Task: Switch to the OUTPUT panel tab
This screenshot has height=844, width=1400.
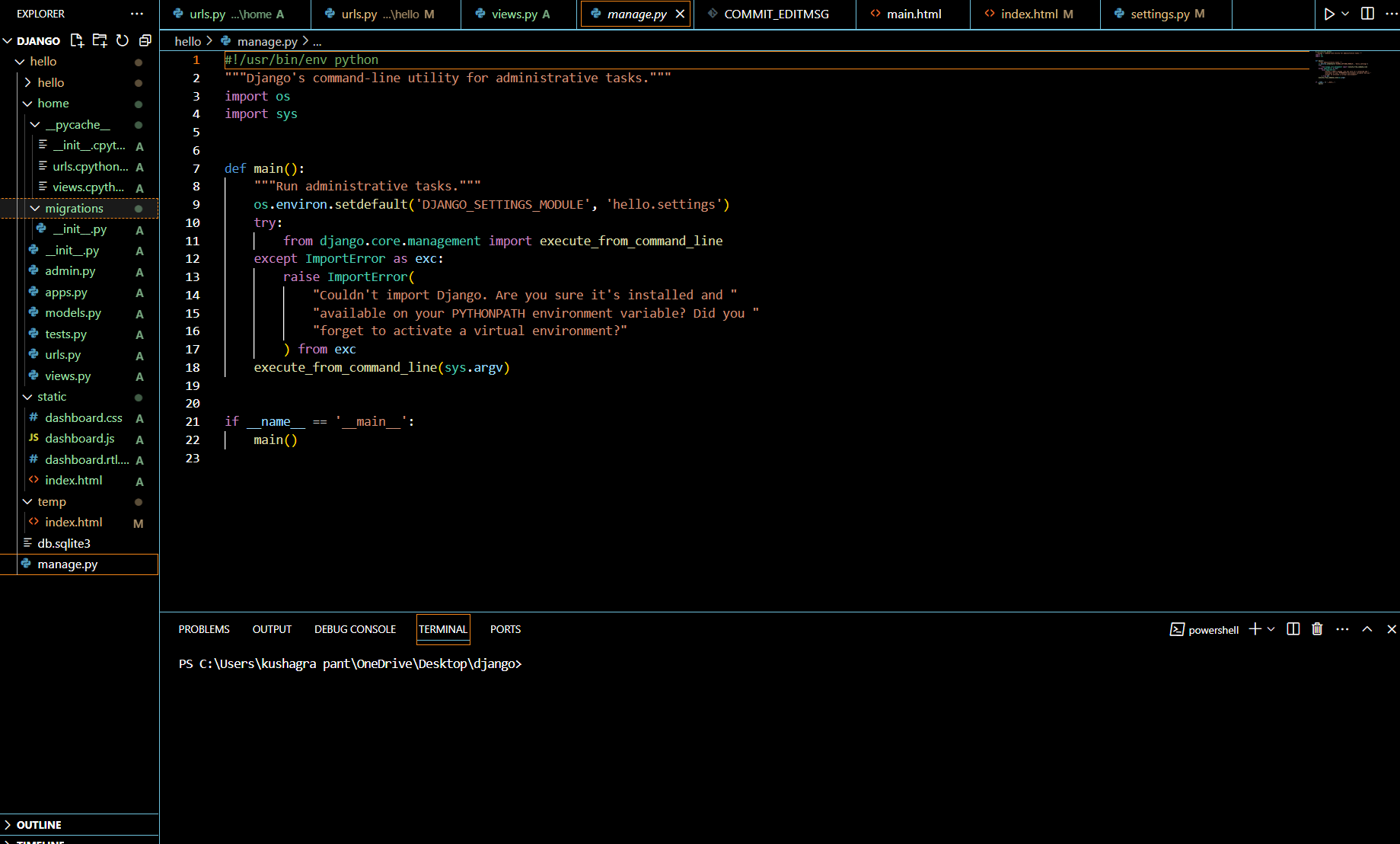Action: [272, 629]
